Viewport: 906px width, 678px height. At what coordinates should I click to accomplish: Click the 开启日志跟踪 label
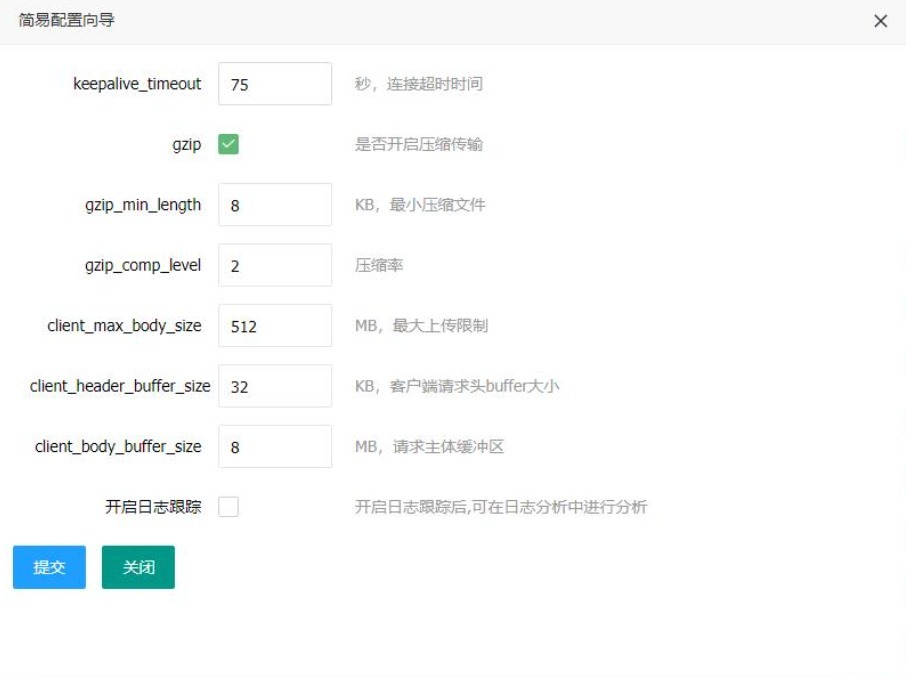pyautogui.click(x=153, y=507)
